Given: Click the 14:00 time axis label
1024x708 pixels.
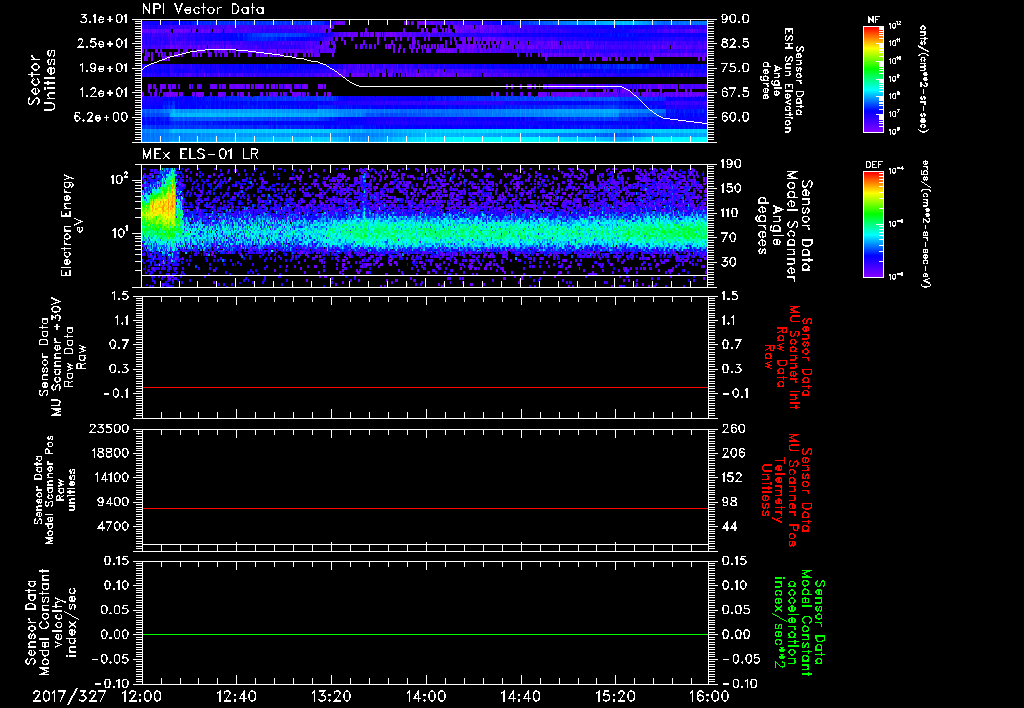Looking at the screenshot, I should coord(425,695).
